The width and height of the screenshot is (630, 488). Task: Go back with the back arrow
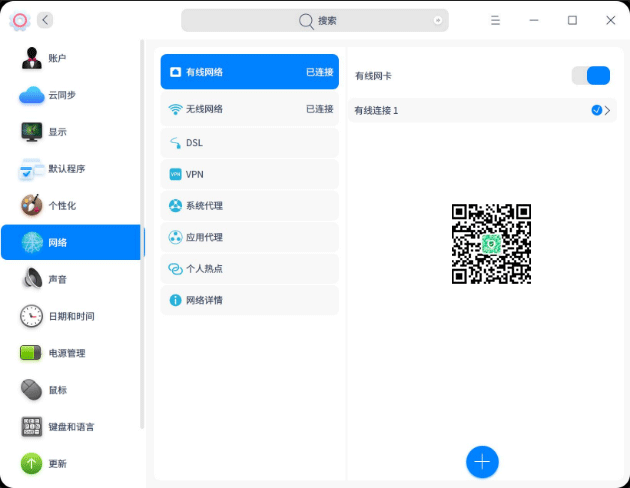[x=45, y=20]
